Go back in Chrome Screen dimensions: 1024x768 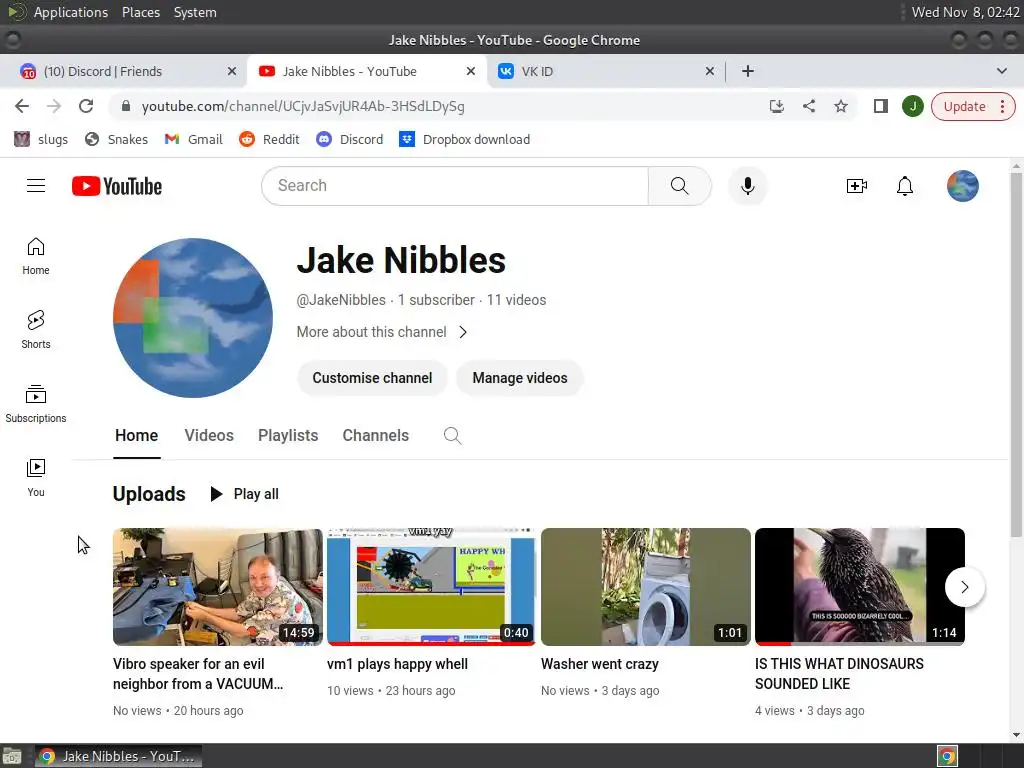[x=22, y=106]
